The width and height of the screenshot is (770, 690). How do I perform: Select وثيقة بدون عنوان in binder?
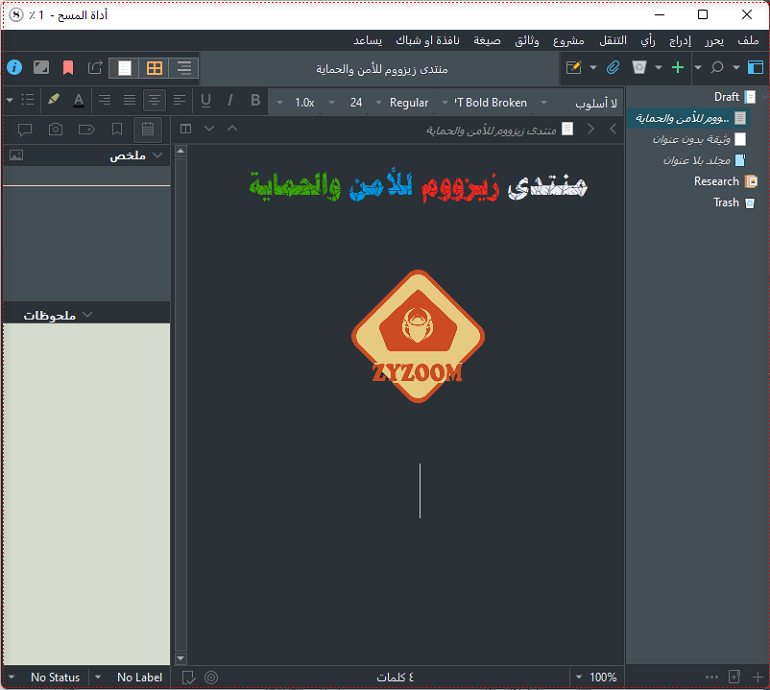click(x=691, y=139)
